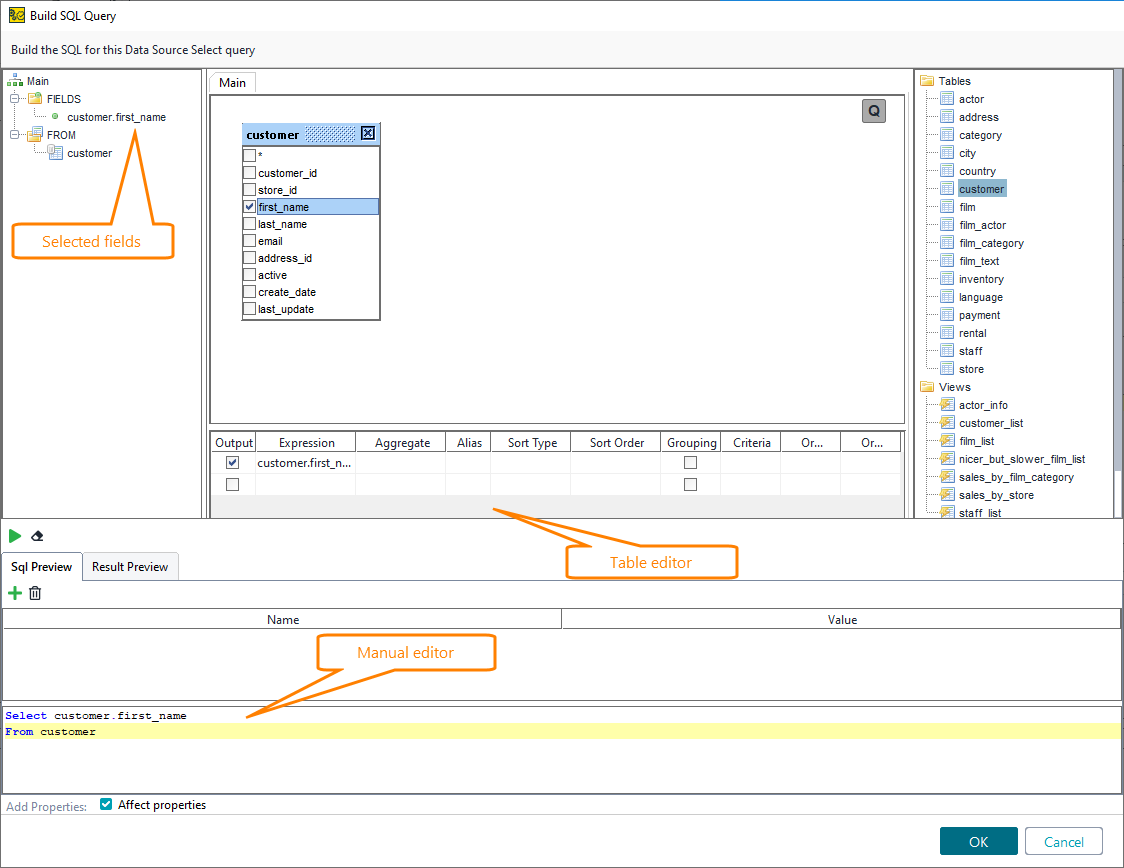1124x868 pixels.
Task: Add a parameter with the green plus icon
Action: 14,592
